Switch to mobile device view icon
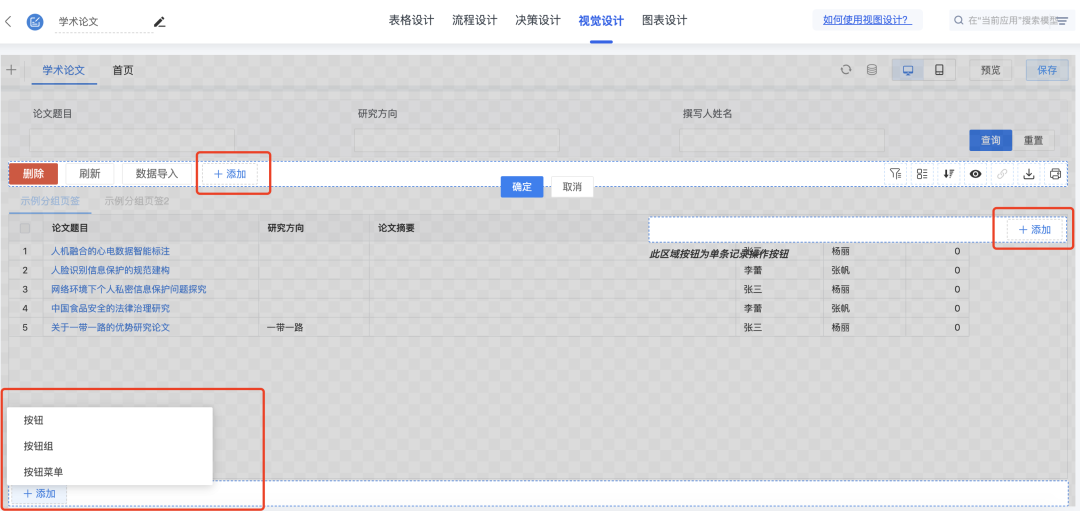The image size is (1080, 511). 939,70
